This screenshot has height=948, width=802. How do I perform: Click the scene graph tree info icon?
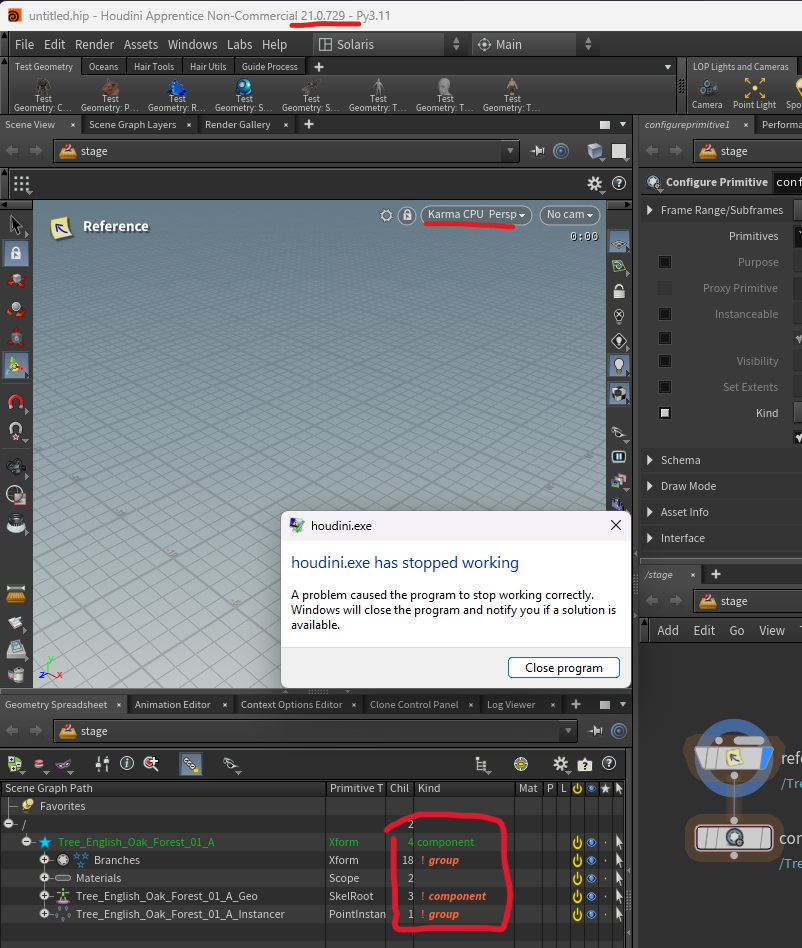(x=127, y=764)
